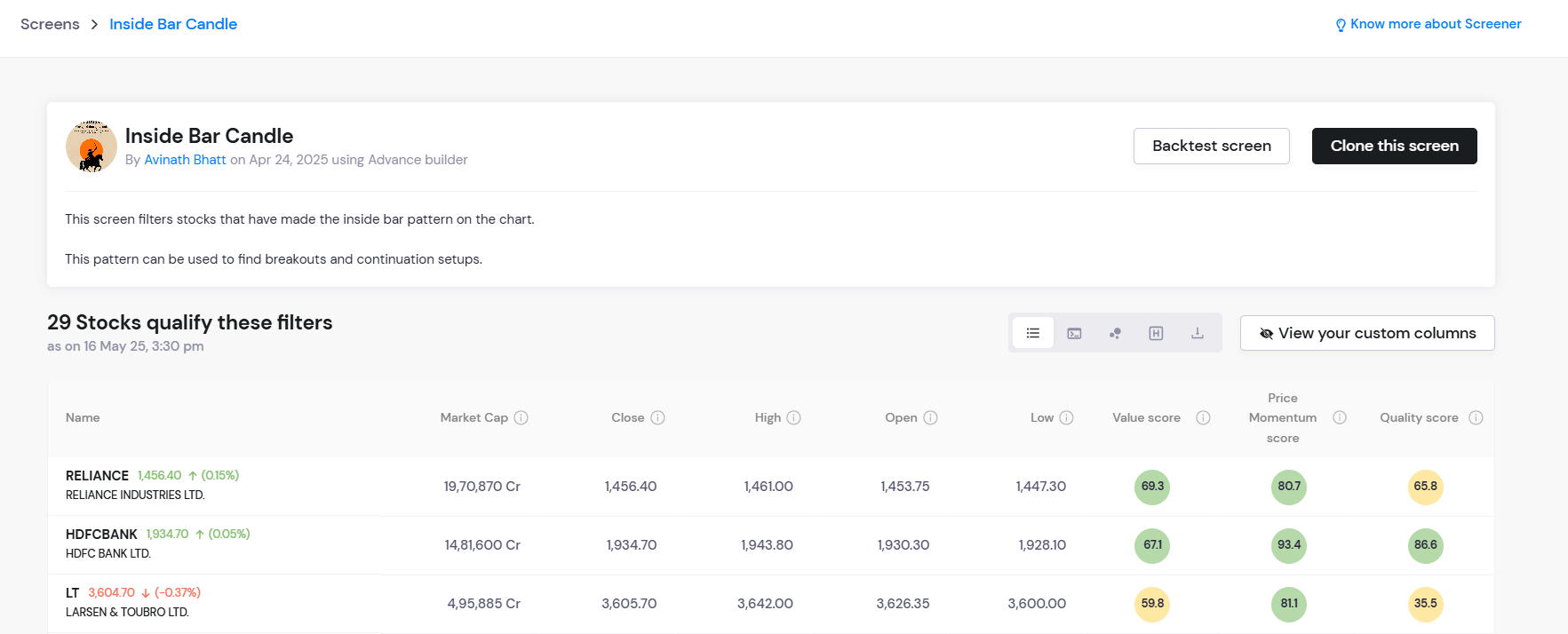Open the LT stock link

pyautogui.click(x=72, y=593)
